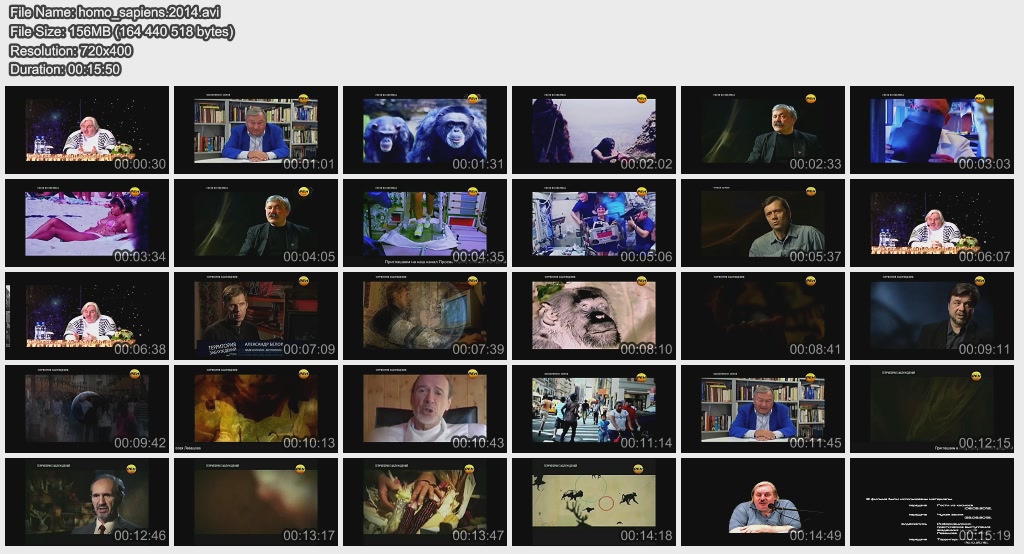Select the street crowd thumbnail at 00:11:14

pos(594,409)
